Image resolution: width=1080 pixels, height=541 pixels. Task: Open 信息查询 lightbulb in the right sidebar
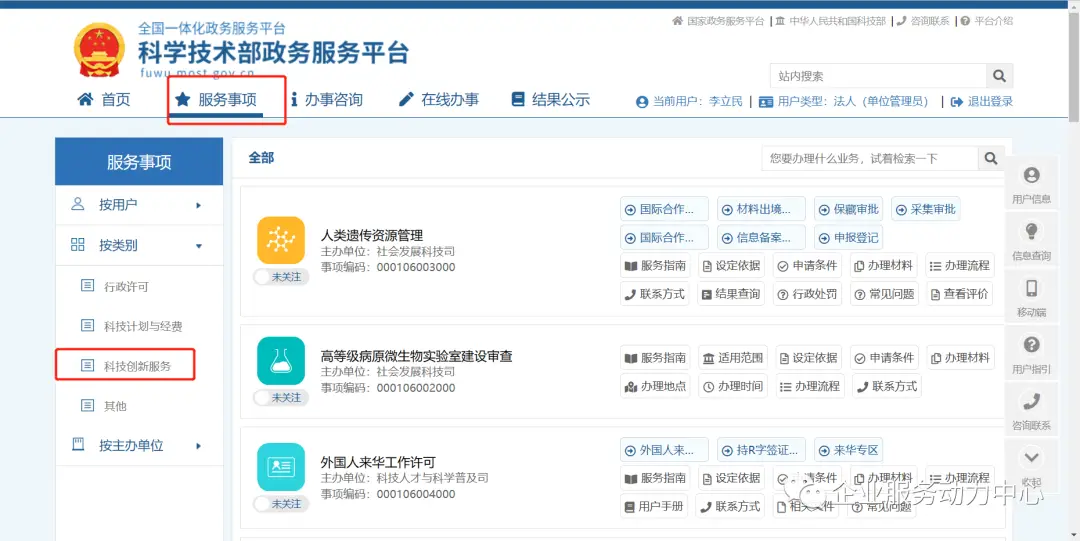click(1031, 240)
